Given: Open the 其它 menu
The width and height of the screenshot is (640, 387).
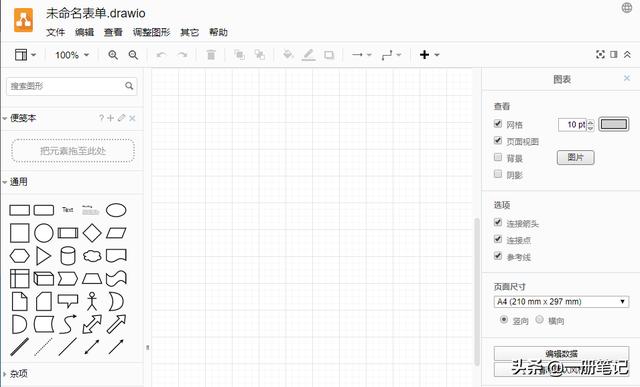Looking at the screenshot, I should (x=190, y=32).
